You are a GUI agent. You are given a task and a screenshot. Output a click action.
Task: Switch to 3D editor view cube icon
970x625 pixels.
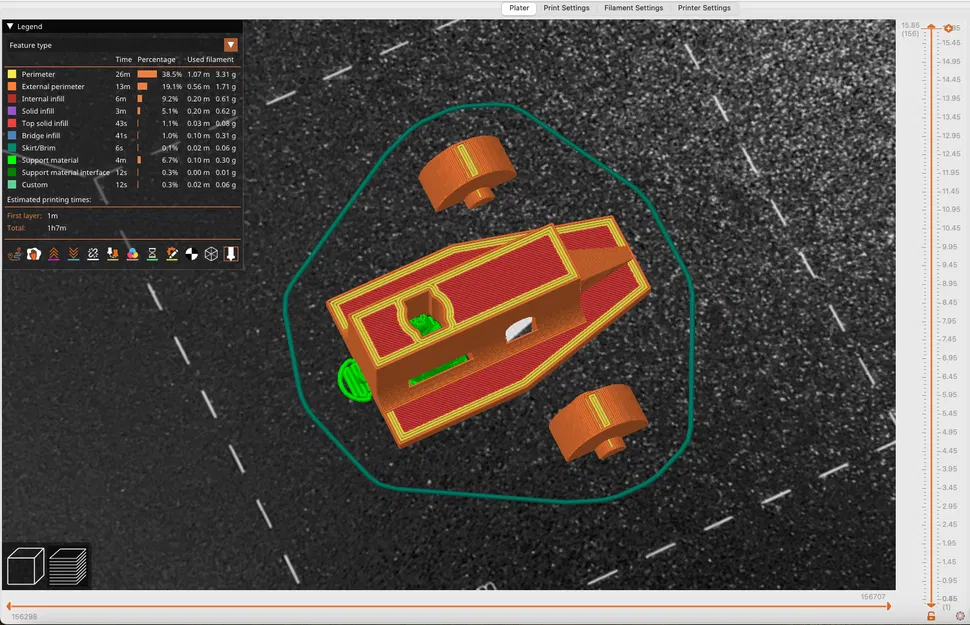pyautogui.click(x=25, y=566)
